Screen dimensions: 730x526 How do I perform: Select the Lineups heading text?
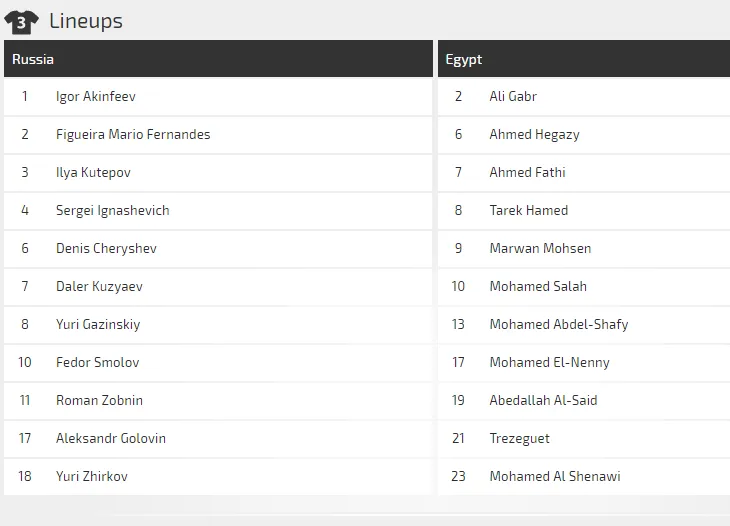[x=86, y=21]
